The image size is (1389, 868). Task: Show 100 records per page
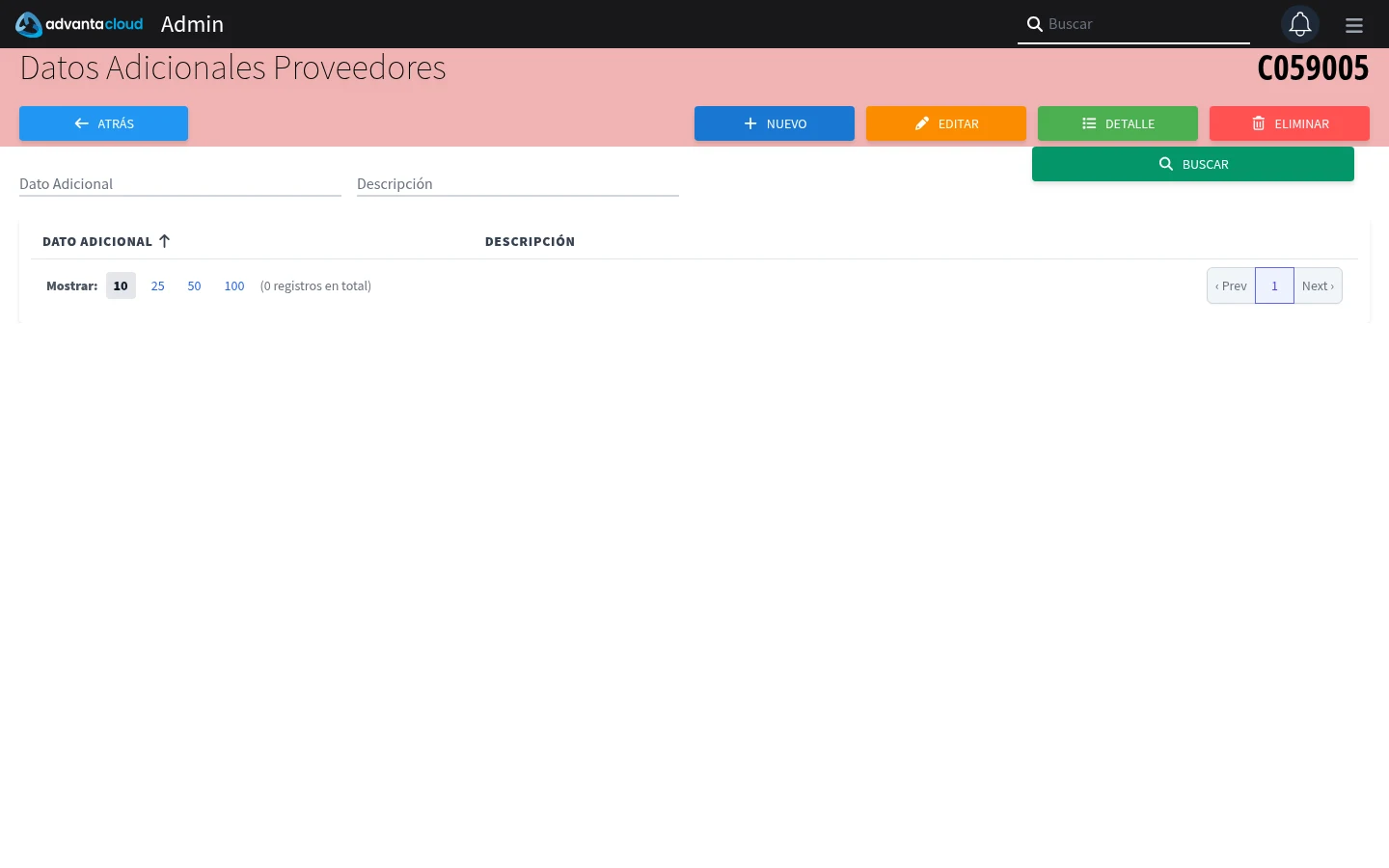click(x=234, y=285)
